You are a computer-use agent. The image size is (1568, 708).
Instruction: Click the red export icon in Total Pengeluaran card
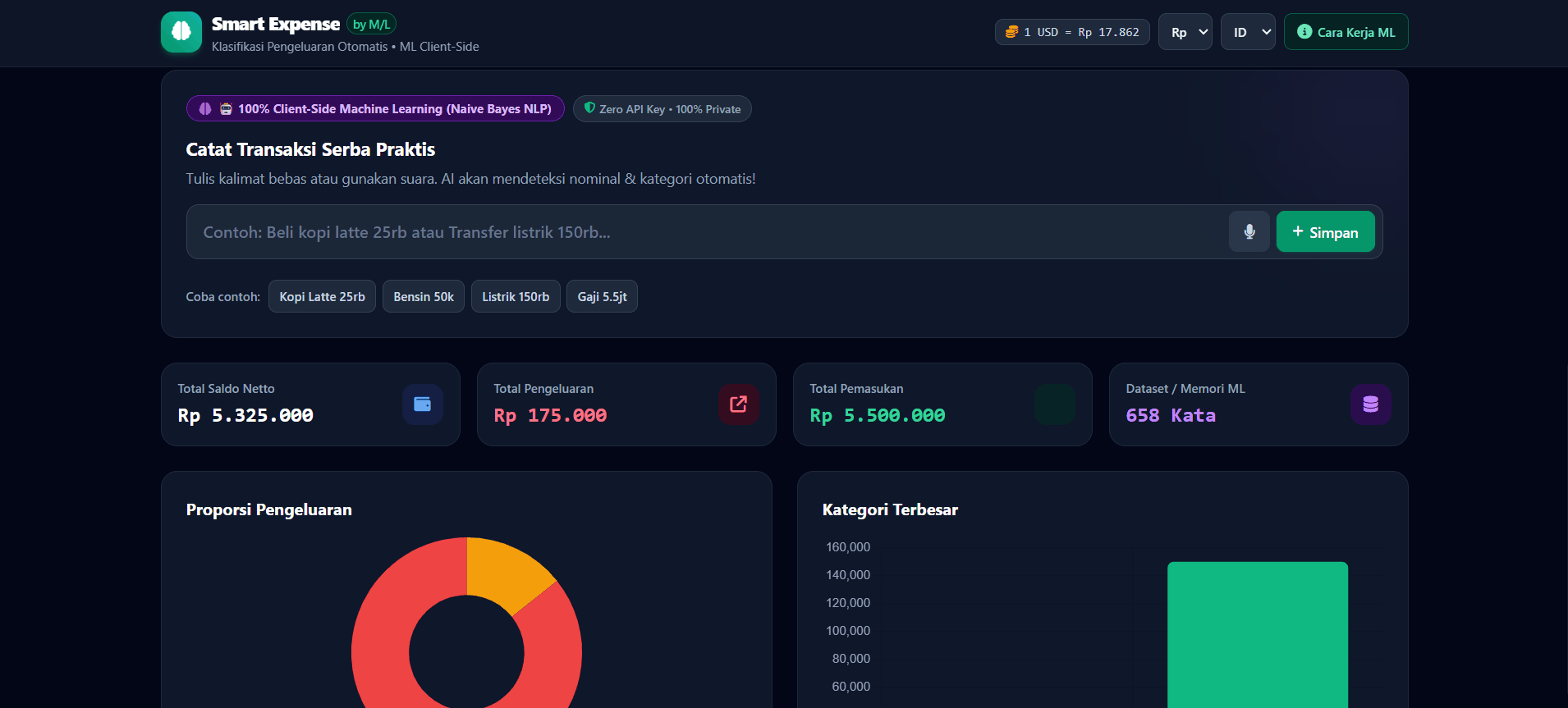coord(739,404)
